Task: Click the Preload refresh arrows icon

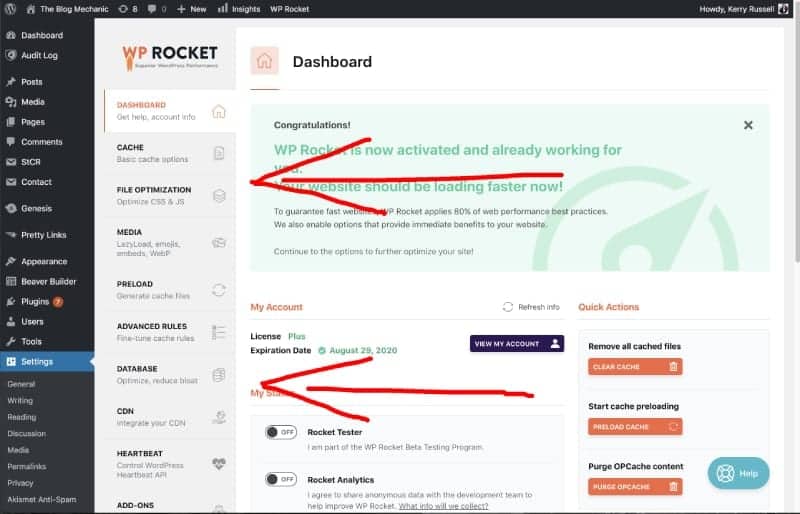Action: tap(219, 290)
